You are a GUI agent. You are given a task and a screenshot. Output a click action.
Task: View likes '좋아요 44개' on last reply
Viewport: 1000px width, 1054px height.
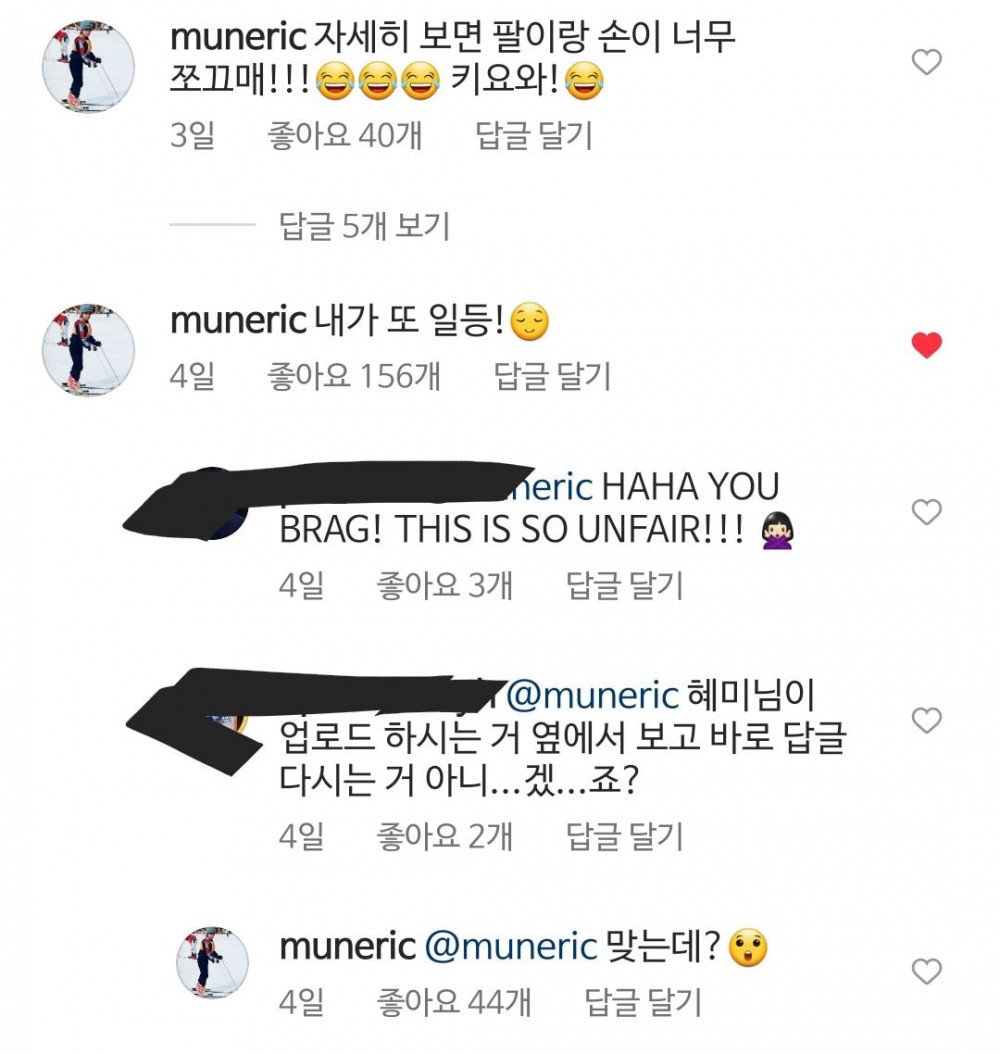click(454, 1002)
